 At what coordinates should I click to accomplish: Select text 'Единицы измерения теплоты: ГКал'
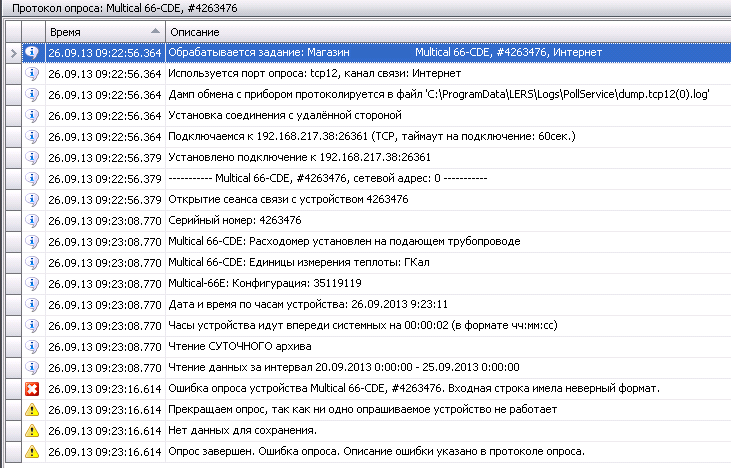339,262
